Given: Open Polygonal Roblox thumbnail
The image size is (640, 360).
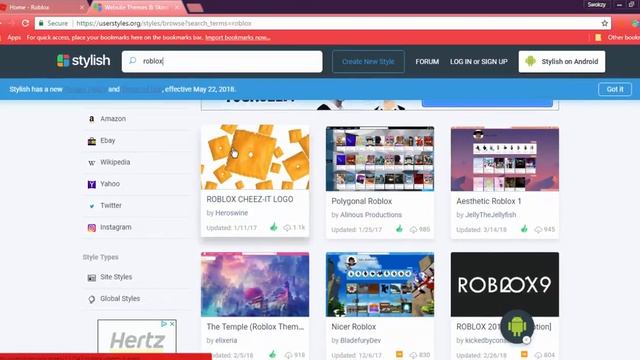Looking at the screenshot, I should point(380,159).
